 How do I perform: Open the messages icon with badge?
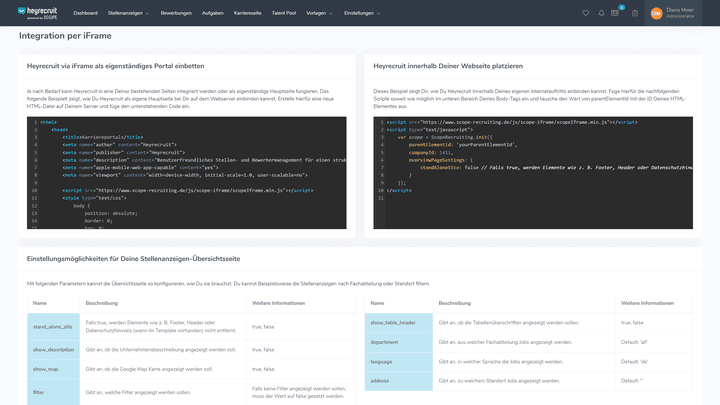pos(615,13)
